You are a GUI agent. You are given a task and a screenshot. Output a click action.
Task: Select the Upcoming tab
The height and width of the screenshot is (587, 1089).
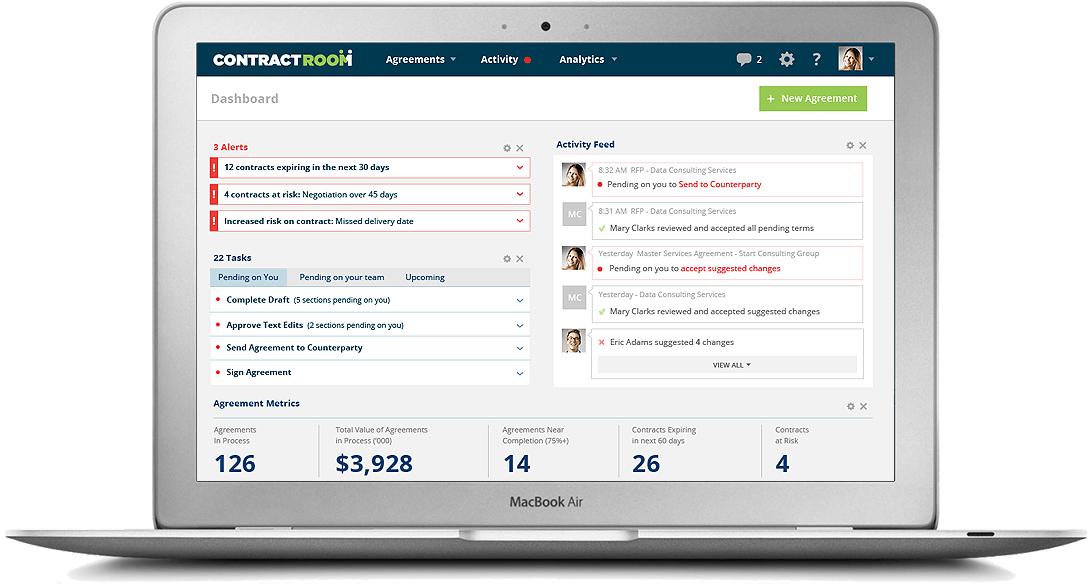click(x=425, y=277)
